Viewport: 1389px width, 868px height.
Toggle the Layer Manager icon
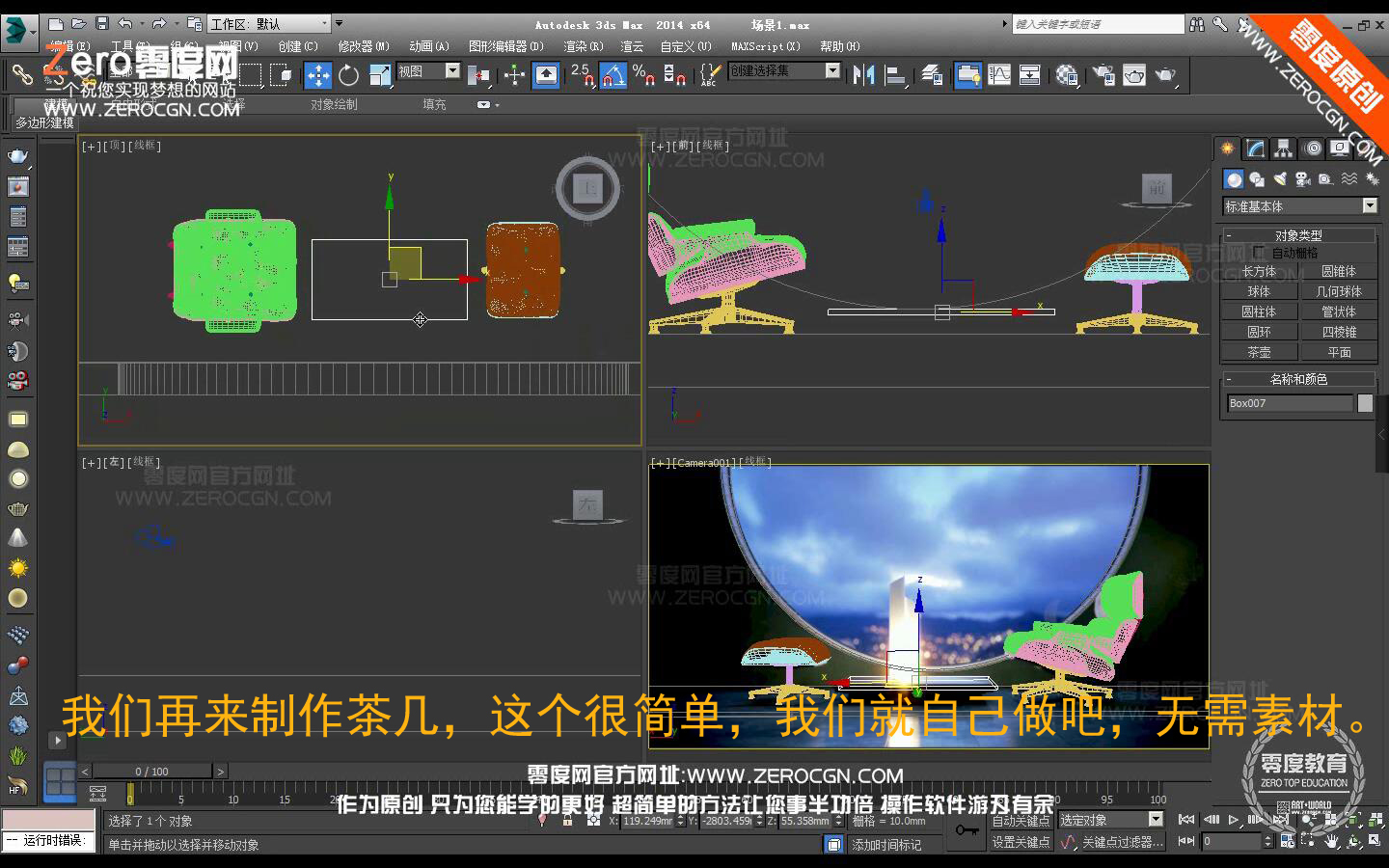931,74
